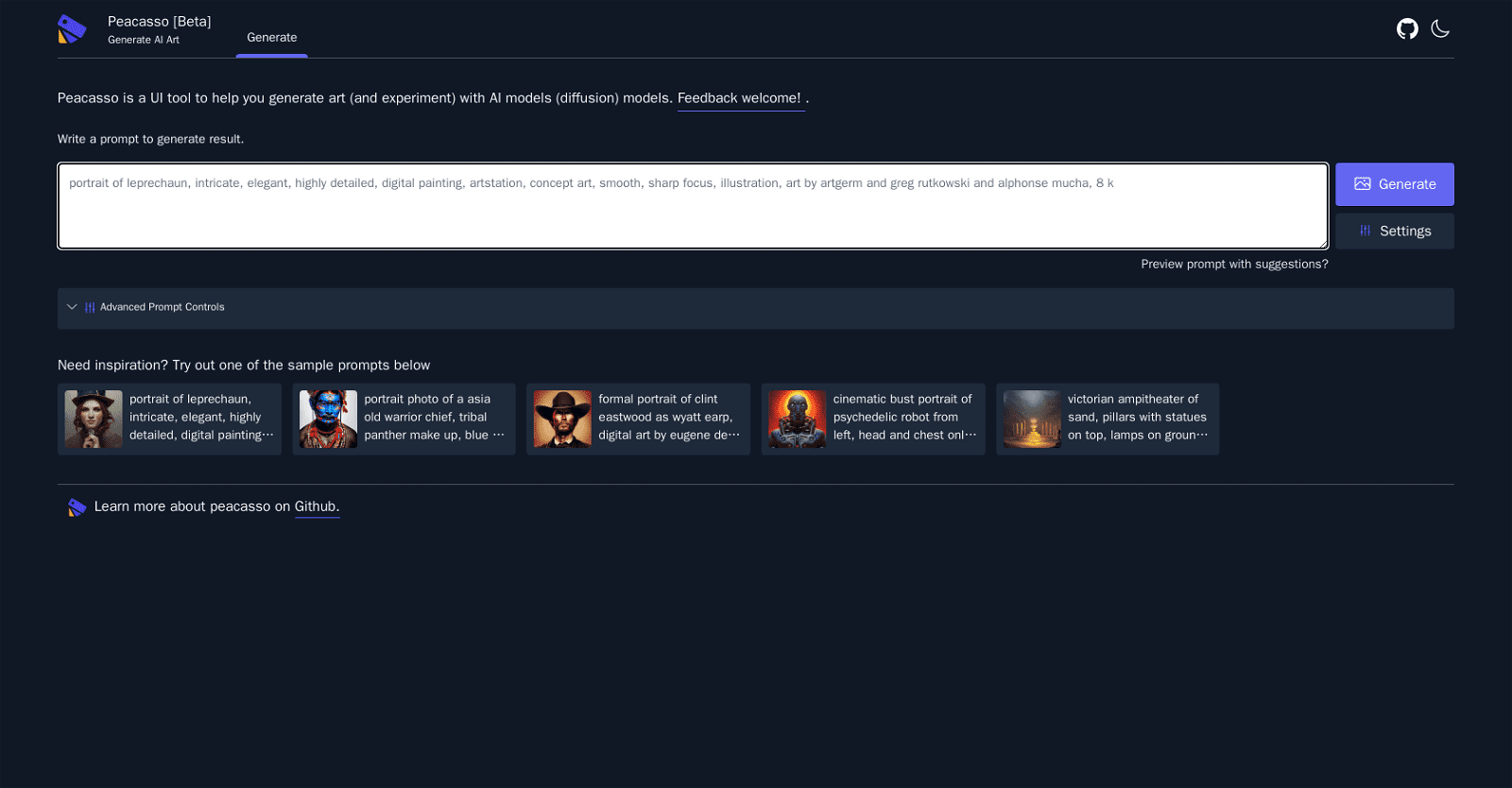Click the Peacasso logo in footer
The height and width of the screenshot is (788, 1512).
[77, 507]
